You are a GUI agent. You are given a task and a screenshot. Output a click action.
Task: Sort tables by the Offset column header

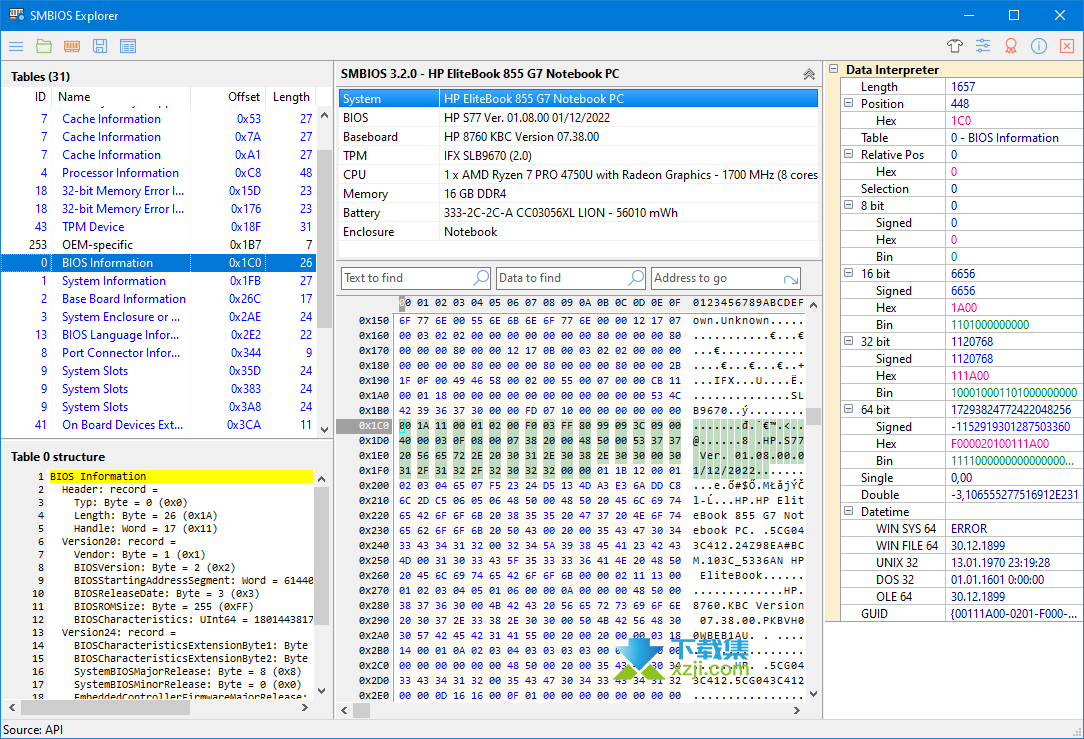coord(228,97)
